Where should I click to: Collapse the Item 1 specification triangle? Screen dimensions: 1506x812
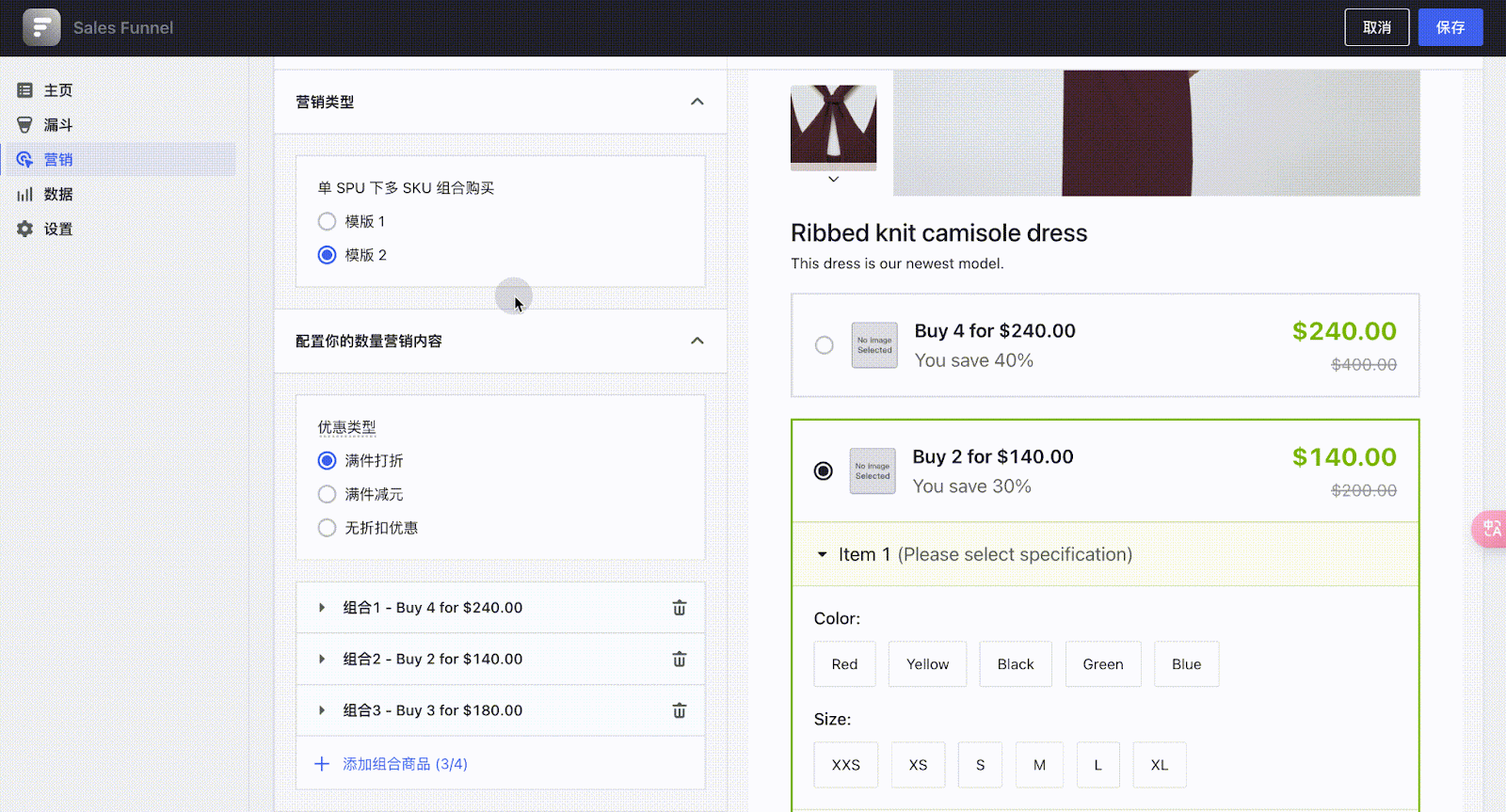[823, 555]
